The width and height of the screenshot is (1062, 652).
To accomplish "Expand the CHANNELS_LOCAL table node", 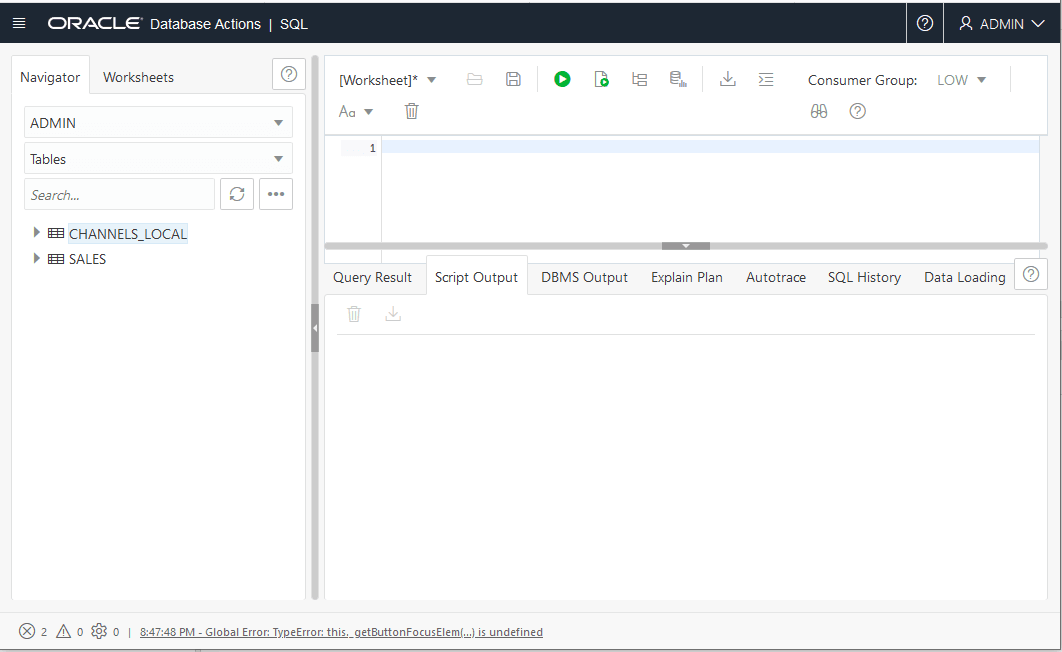I will (x=37, y=232).
